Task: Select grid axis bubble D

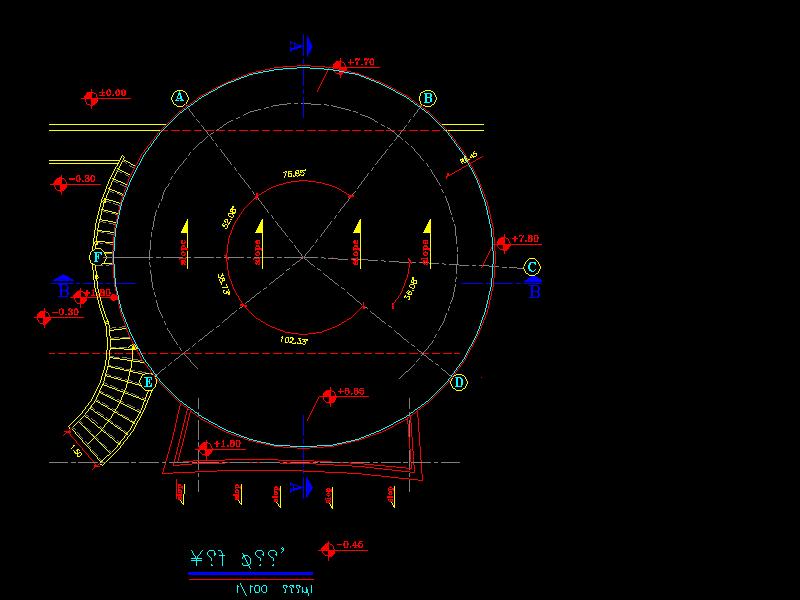Action: click(x=458, y=382)
